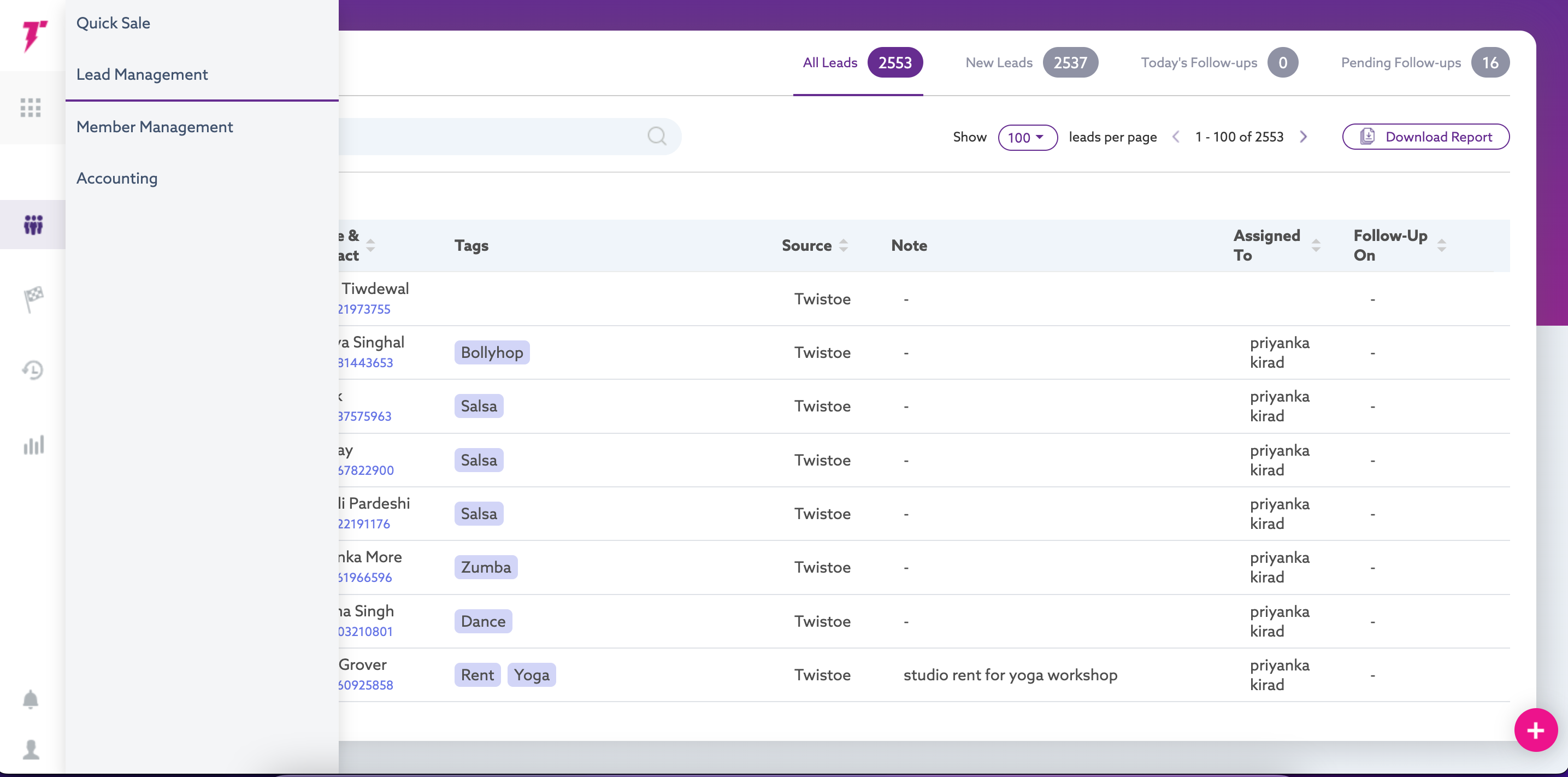Click Download Report button
This screenshot has width=1568, height=777.
click(1425, 137)
